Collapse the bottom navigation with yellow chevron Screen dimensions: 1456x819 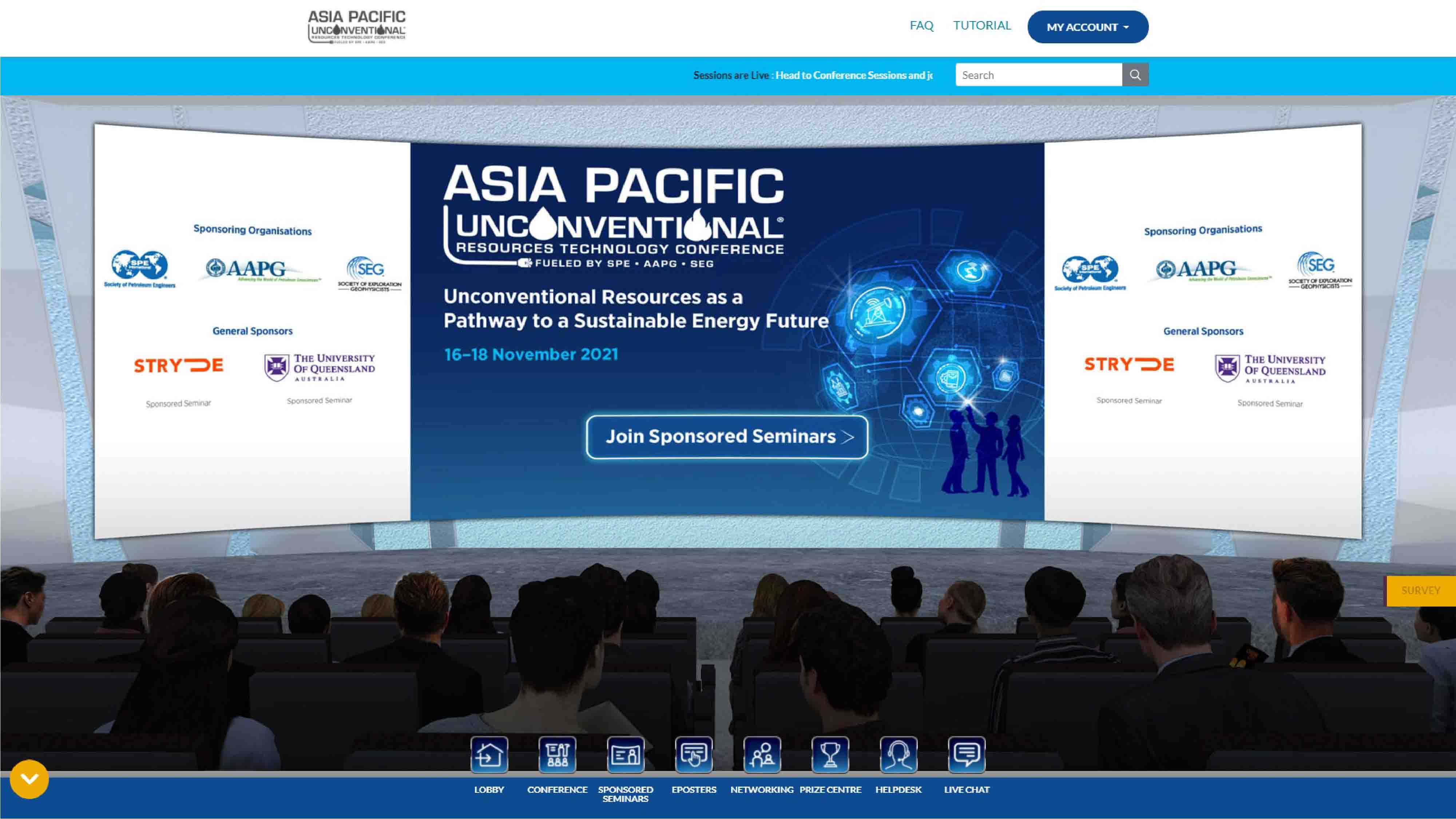tap(29, 779)
